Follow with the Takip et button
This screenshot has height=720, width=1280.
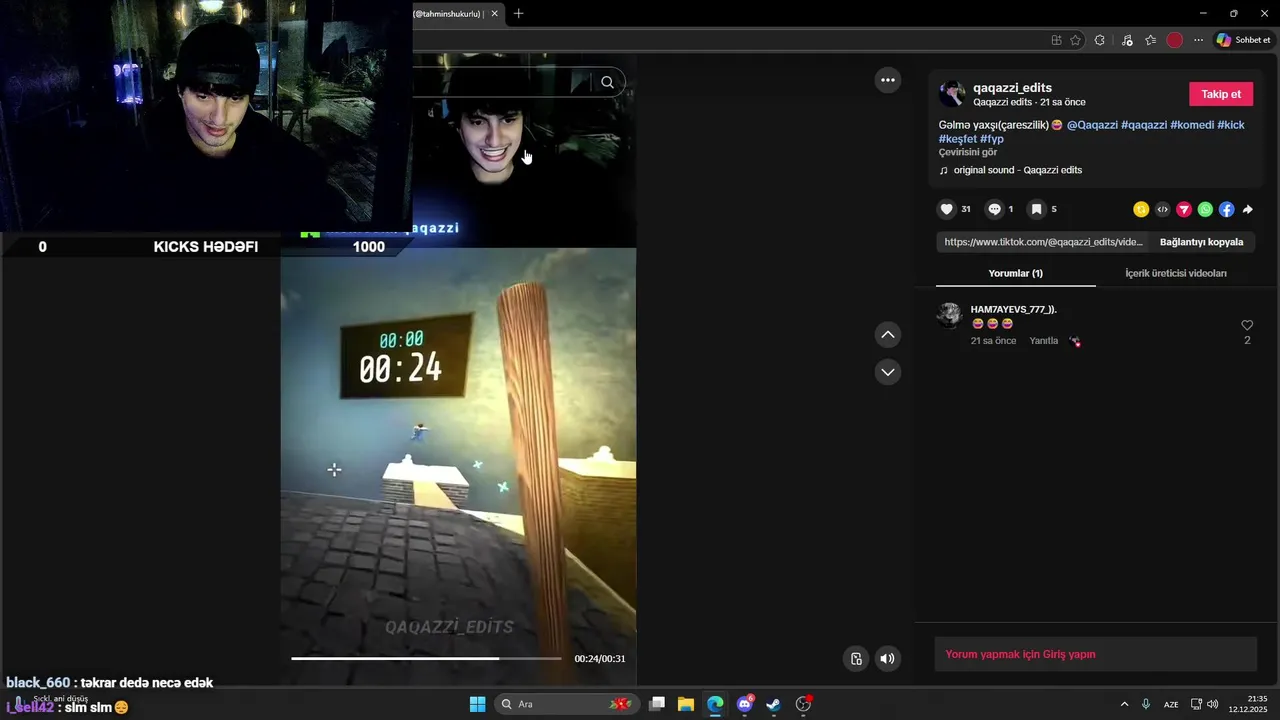(1221, 94)
